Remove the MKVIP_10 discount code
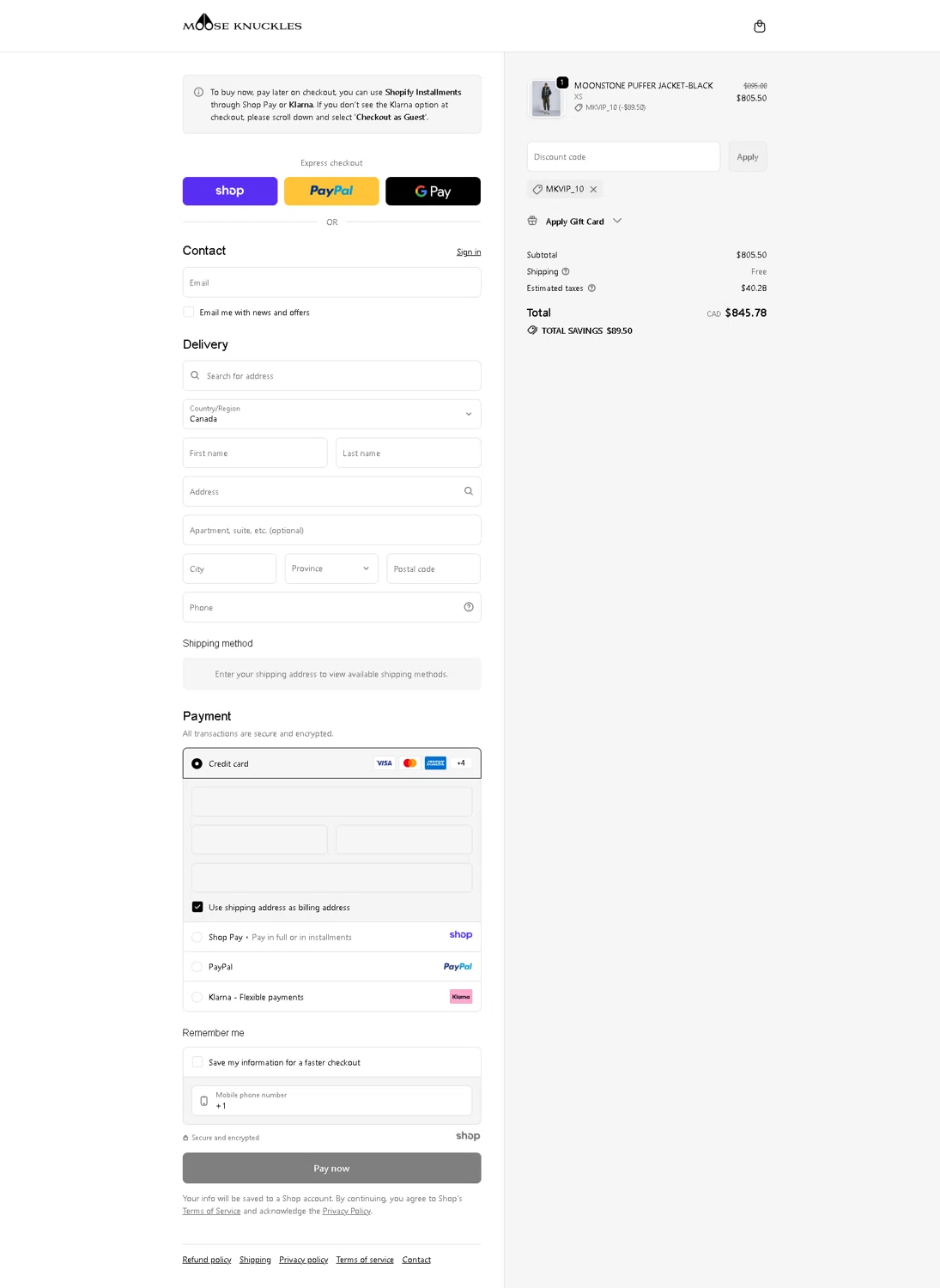The image size is (940, 1288). (x=593, y=190)
